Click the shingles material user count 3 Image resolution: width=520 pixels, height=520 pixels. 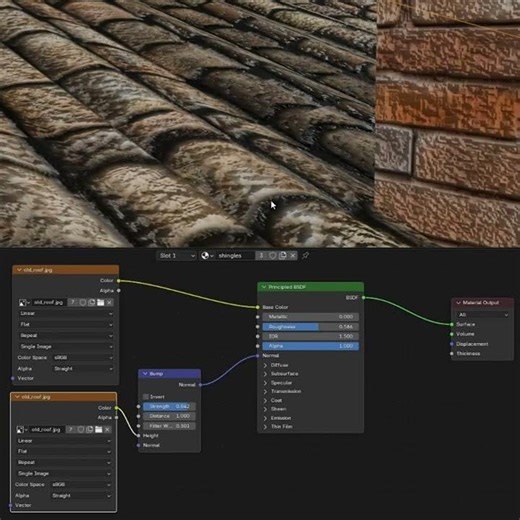(262, 256)
